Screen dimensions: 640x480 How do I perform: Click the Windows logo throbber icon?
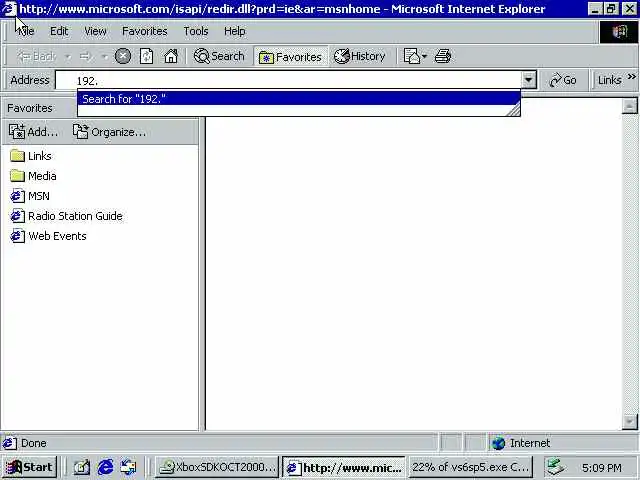point(618,31)
